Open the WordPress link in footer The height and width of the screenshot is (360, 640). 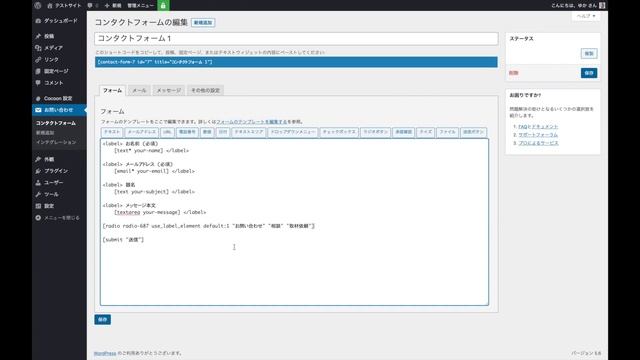(105, 353)
